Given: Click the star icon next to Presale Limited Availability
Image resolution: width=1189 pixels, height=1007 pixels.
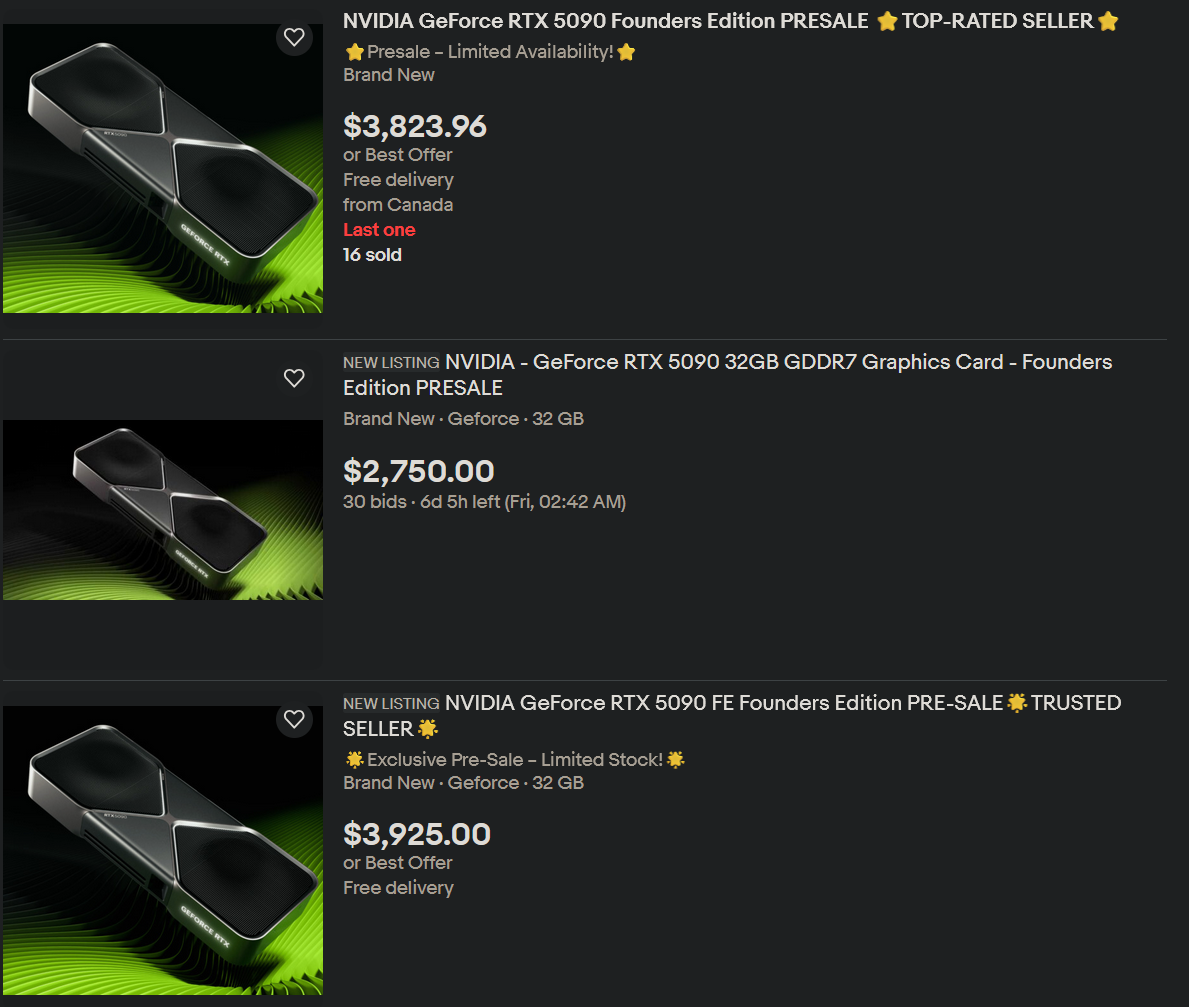Looking at the screenshot, I should click(x=355, y=52).
